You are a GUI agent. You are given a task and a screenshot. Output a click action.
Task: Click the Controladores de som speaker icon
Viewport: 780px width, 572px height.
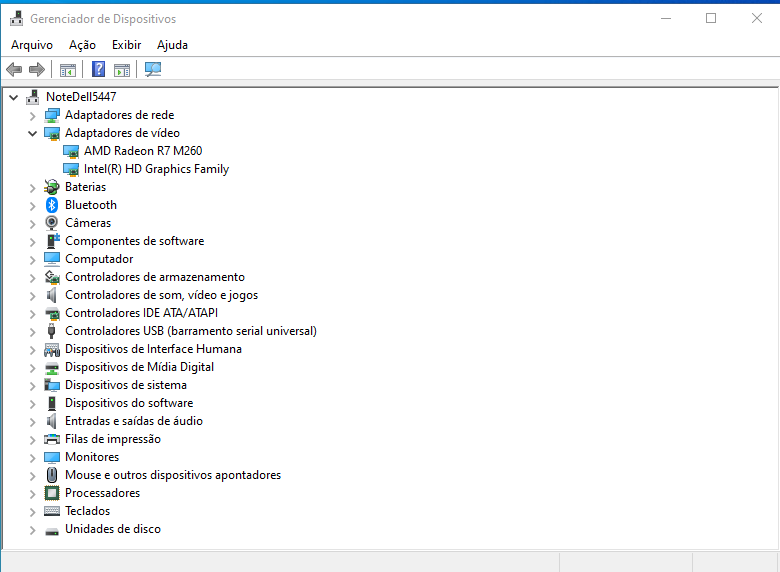[51, 295]
